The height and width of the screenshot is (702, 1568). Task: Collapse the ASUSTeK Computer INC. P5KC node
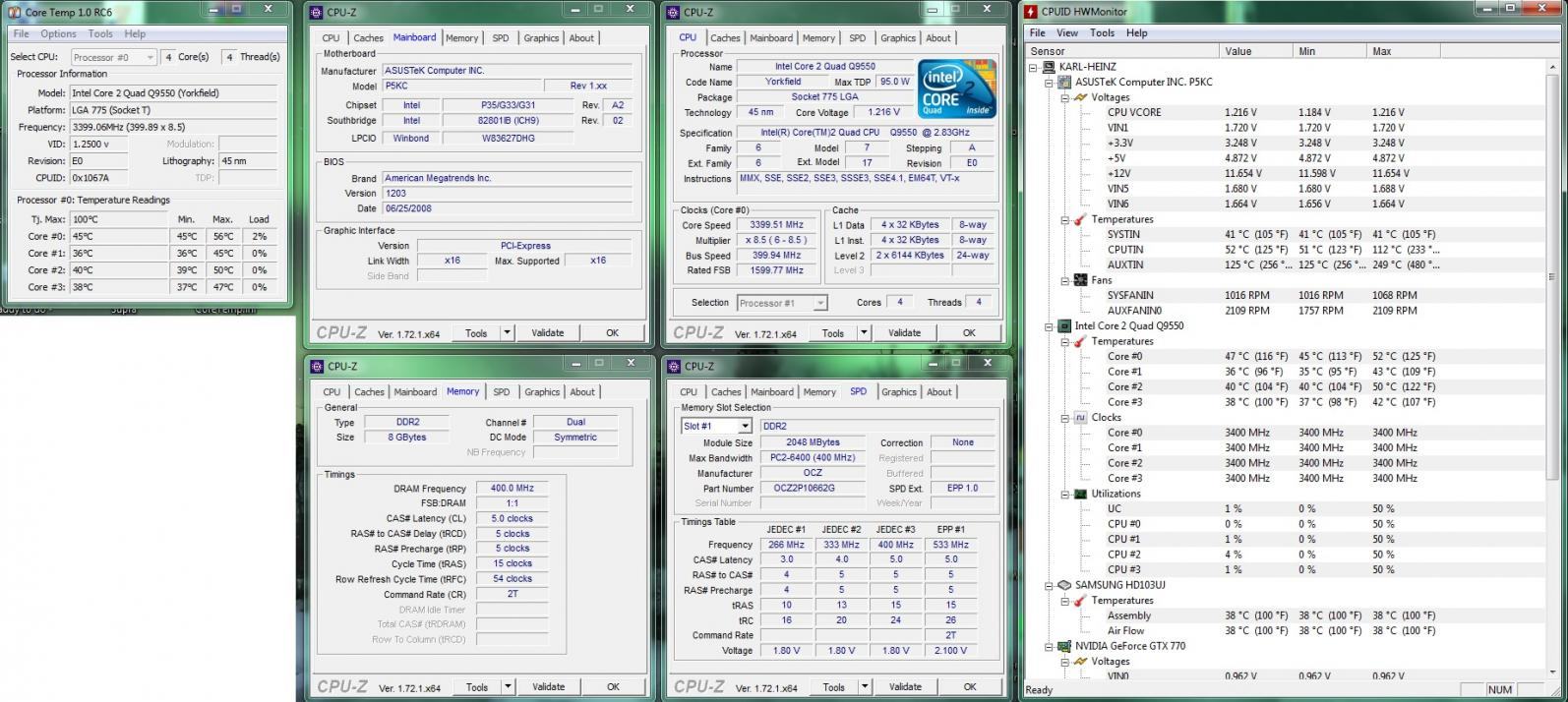[x=1050, y=83]
